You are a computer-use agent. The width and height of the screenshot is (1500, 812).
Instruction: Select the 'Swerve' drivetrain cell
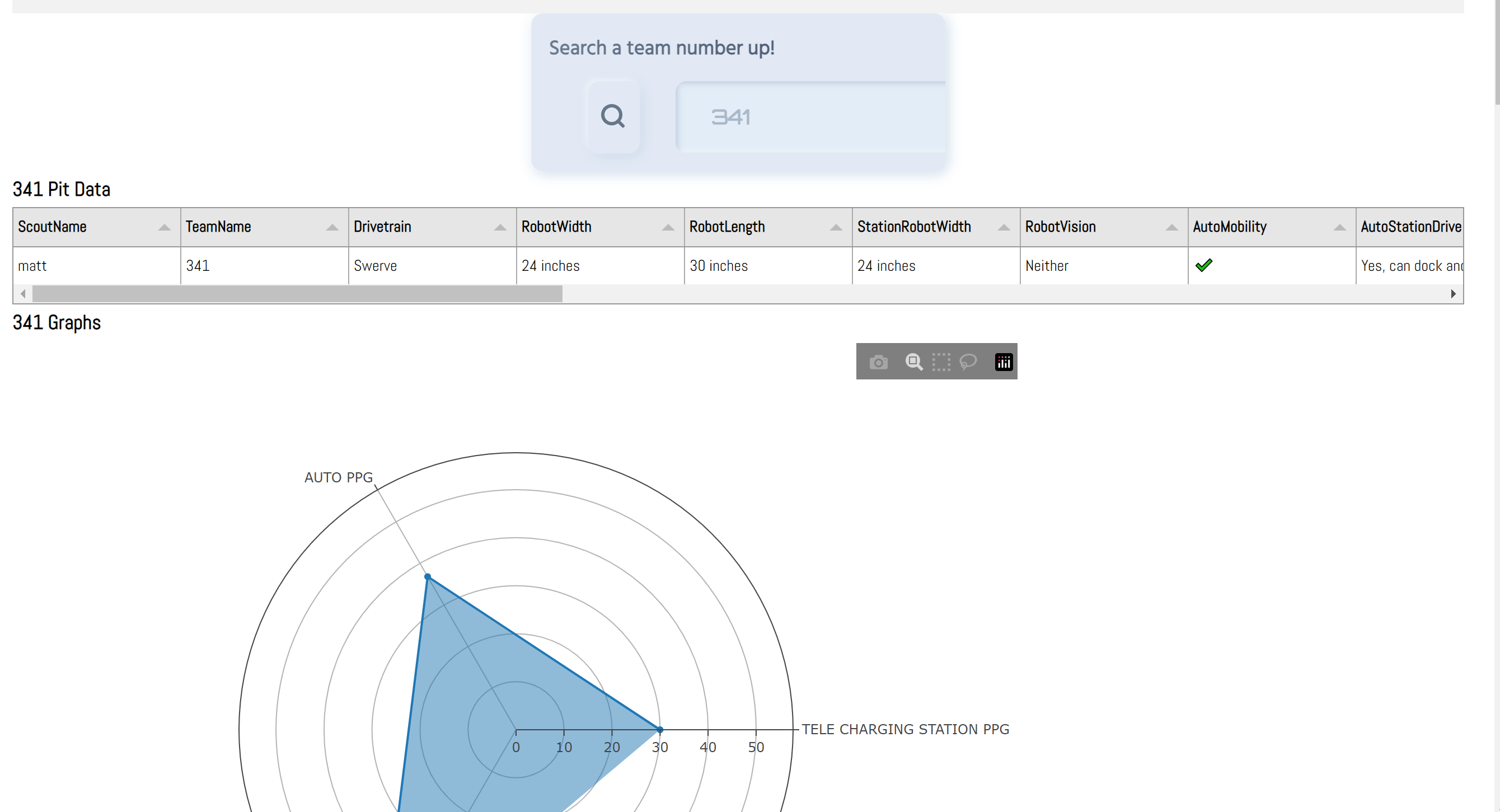(433, 266)
